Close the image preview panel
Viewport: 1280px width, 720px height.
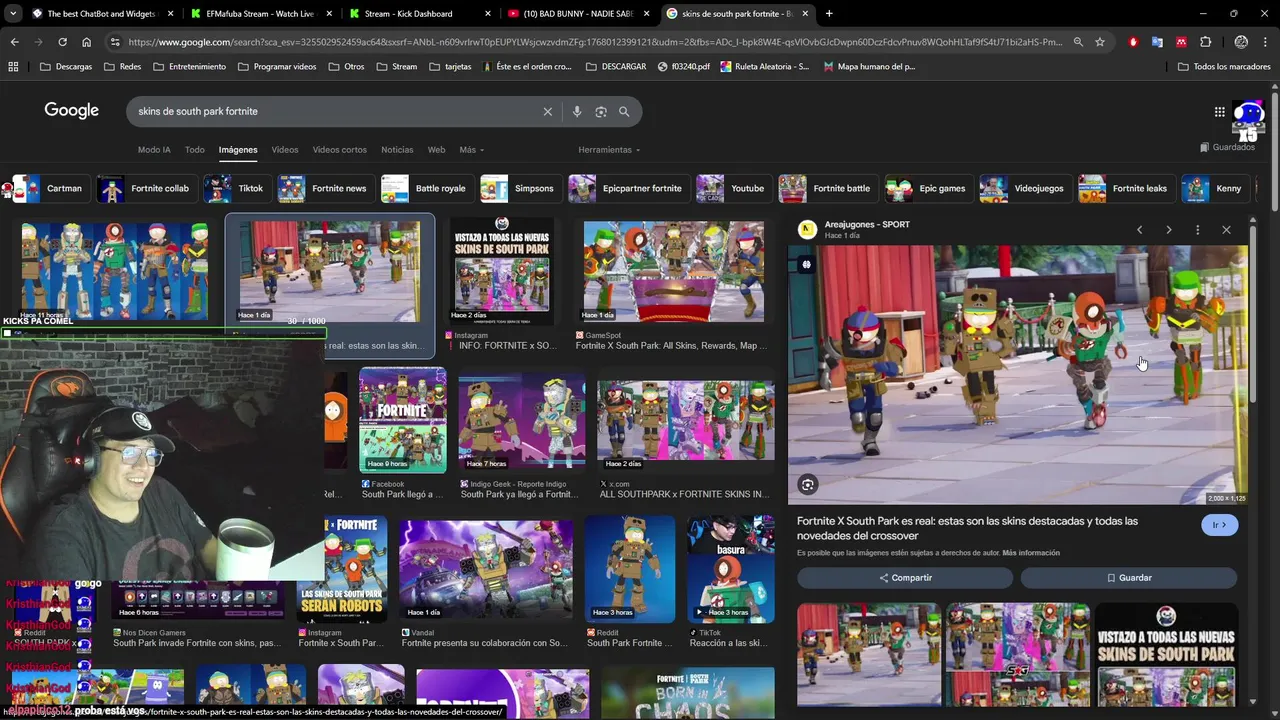click(x=1226, y=230)
